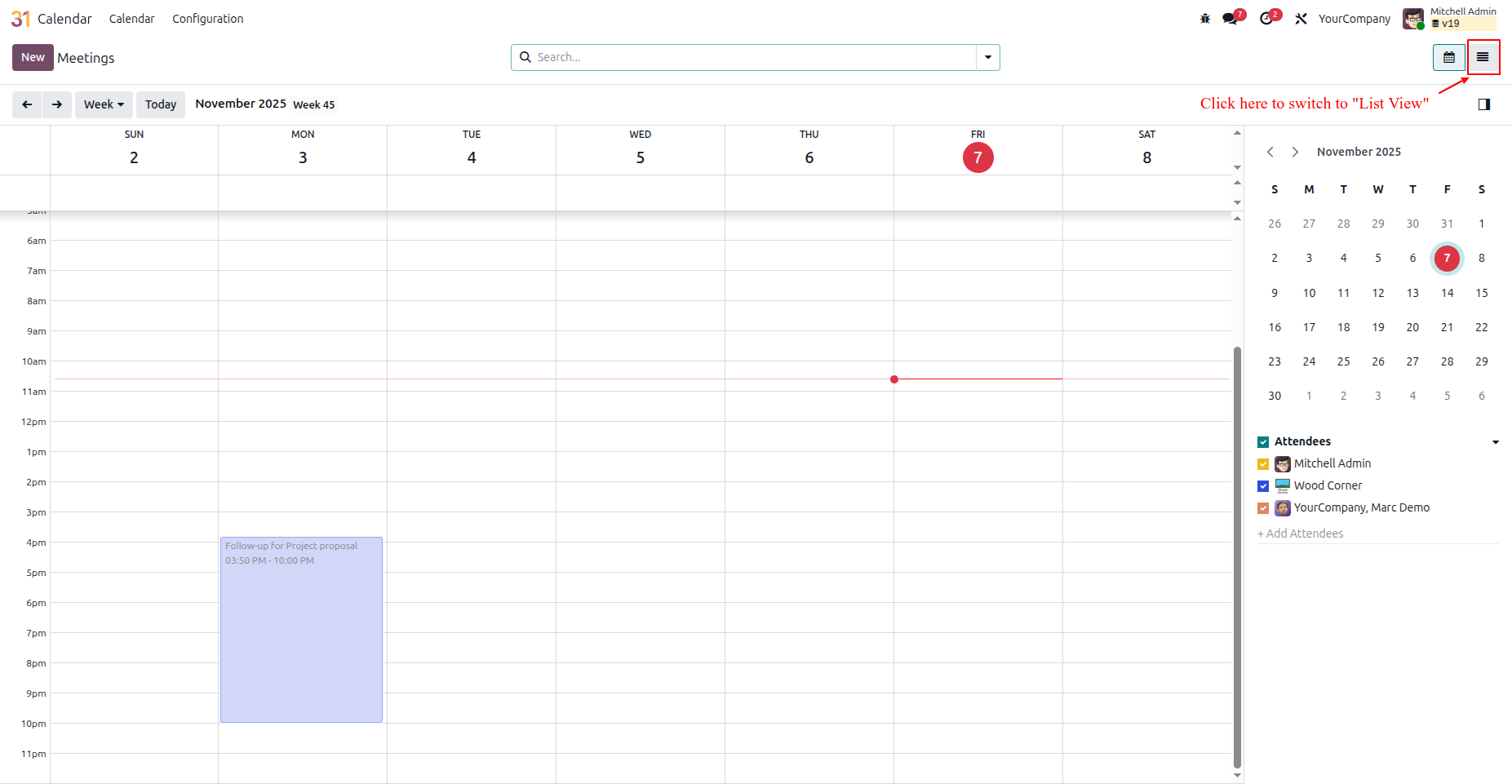
Task: Click November 2025 mini calendar title
Action: pyautogui.click(x=1359, y=152)
